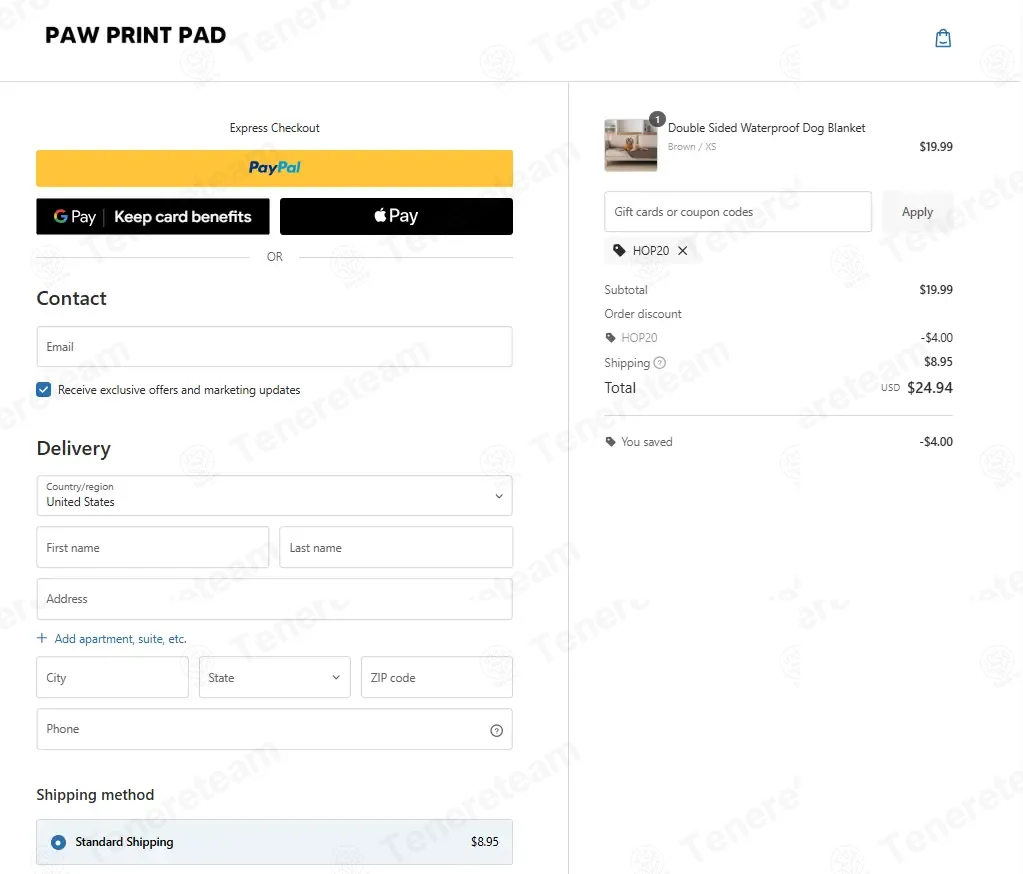Click the Express Checkout heading
1023x874 pixels.
[x=275, y=128]
